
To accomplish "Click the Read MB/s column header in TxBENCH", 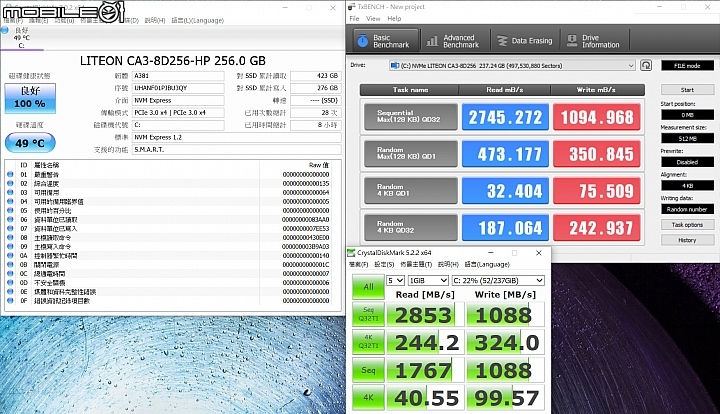I will [505, 90].
